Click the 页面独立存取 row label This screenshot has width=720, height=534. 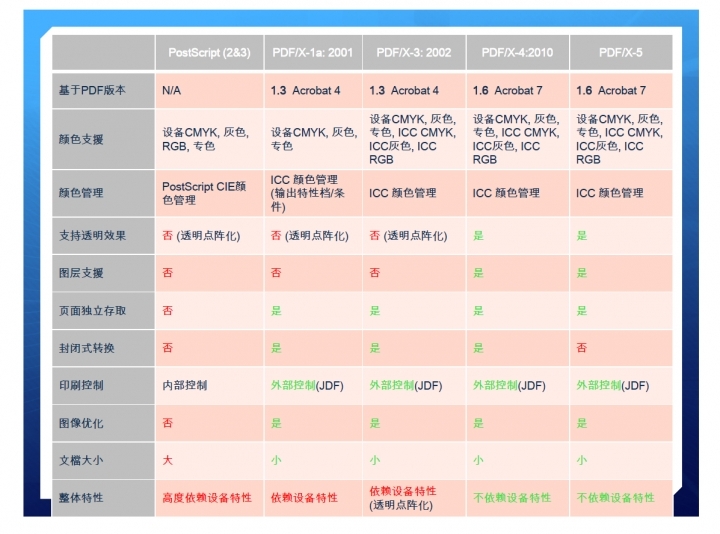[92, 311]
